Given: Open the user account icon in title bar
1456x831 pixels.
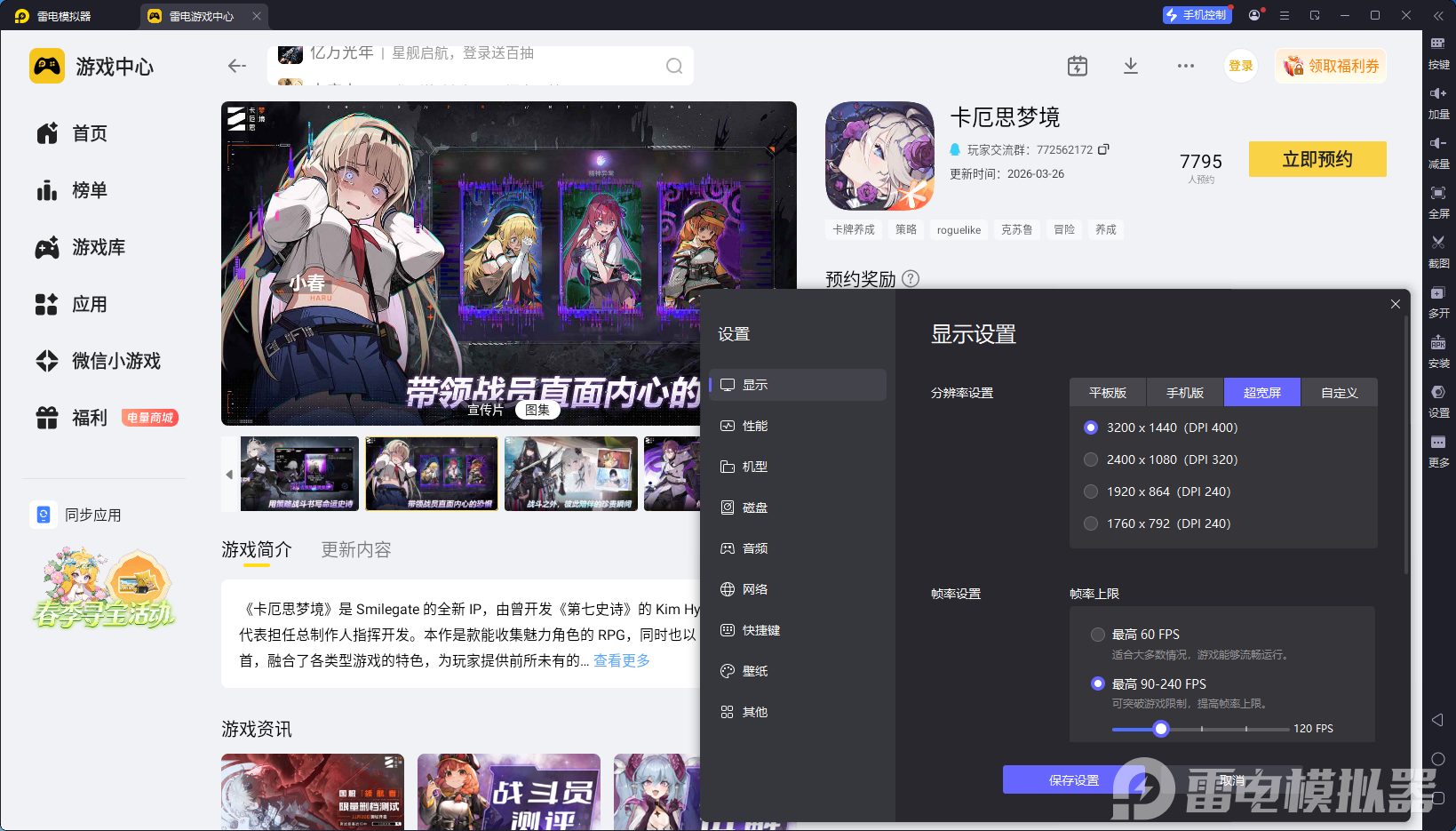Looking at the screenshot, I should 1254,15.
